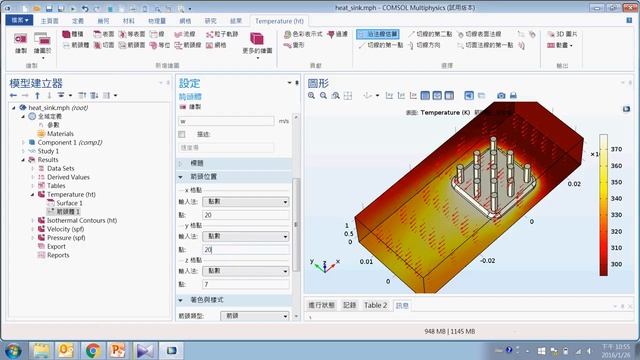This screenshot has height=360, width=640.
Task: Click 切線方向 tangent direction button
Action: coord(423,45)
